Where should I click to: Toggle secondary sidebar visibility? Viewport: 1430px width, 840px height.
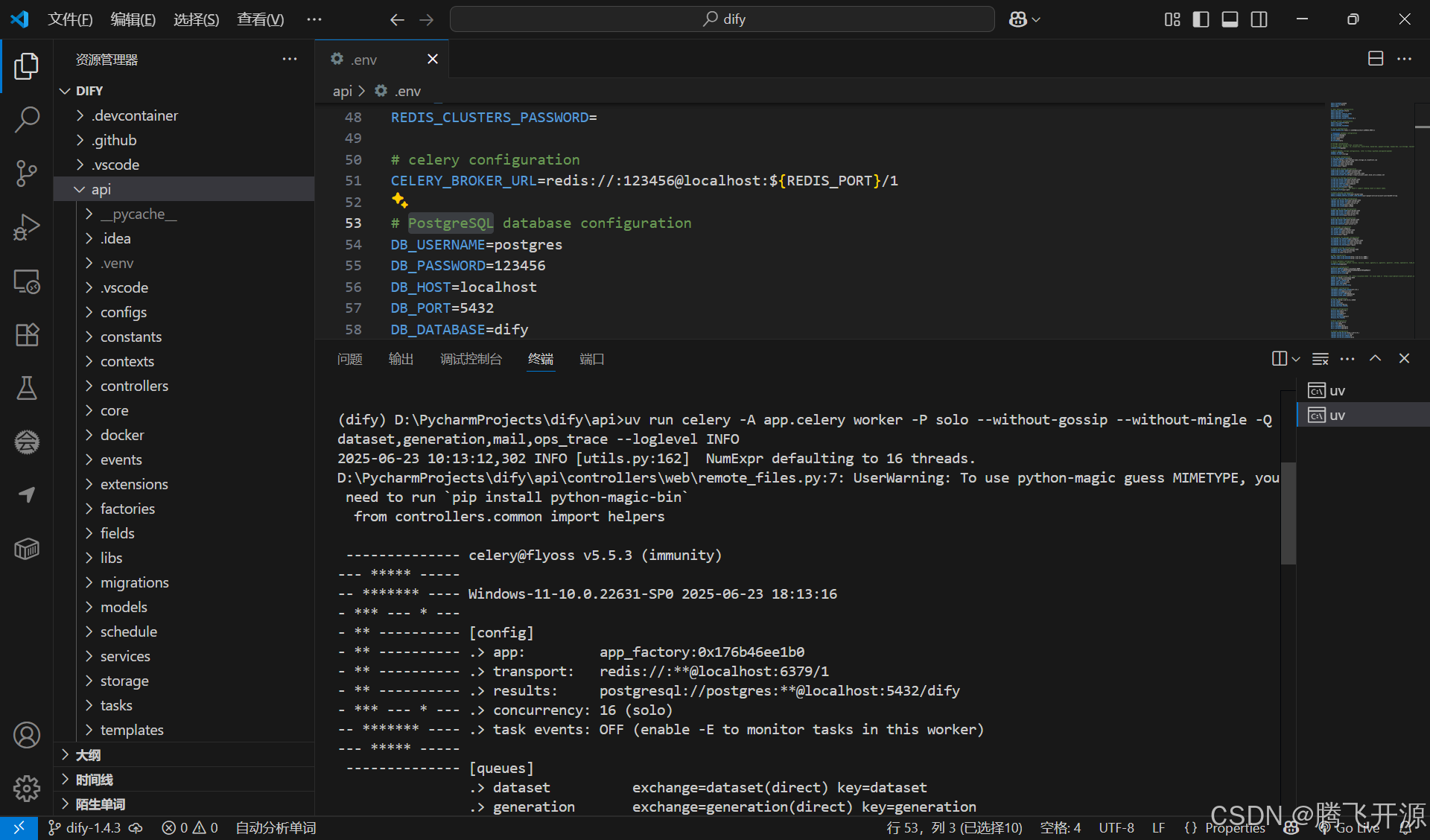click(x=1259, y=19)
